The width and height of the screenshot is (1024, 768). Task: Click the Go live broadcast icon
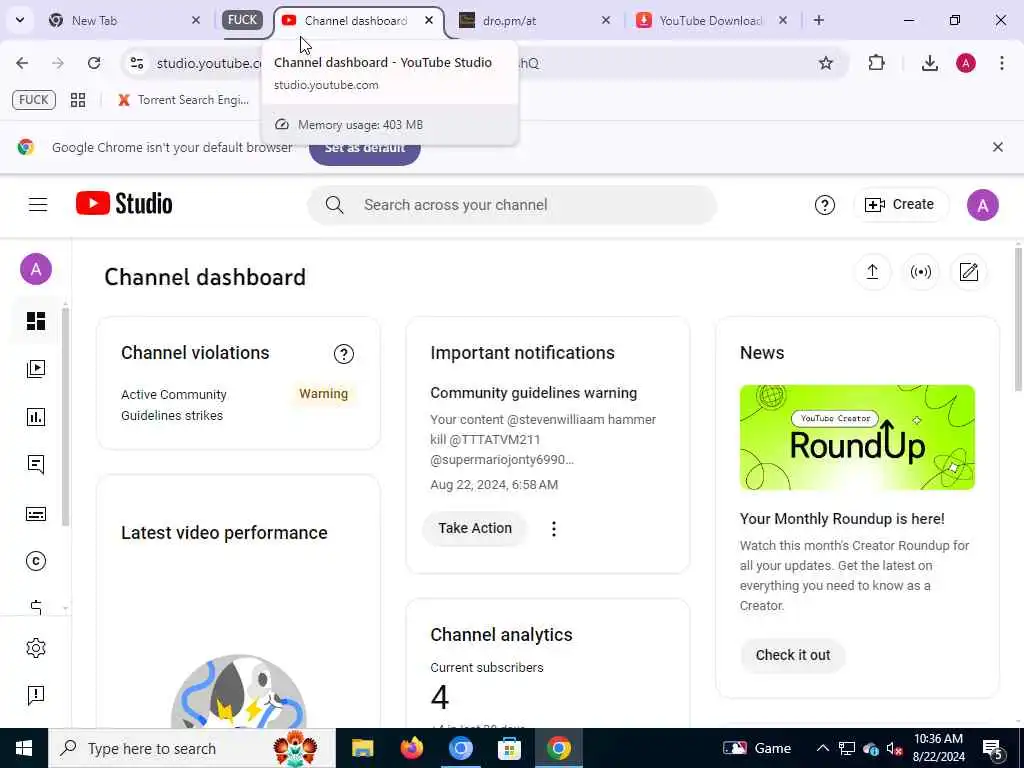pos(921,272)
